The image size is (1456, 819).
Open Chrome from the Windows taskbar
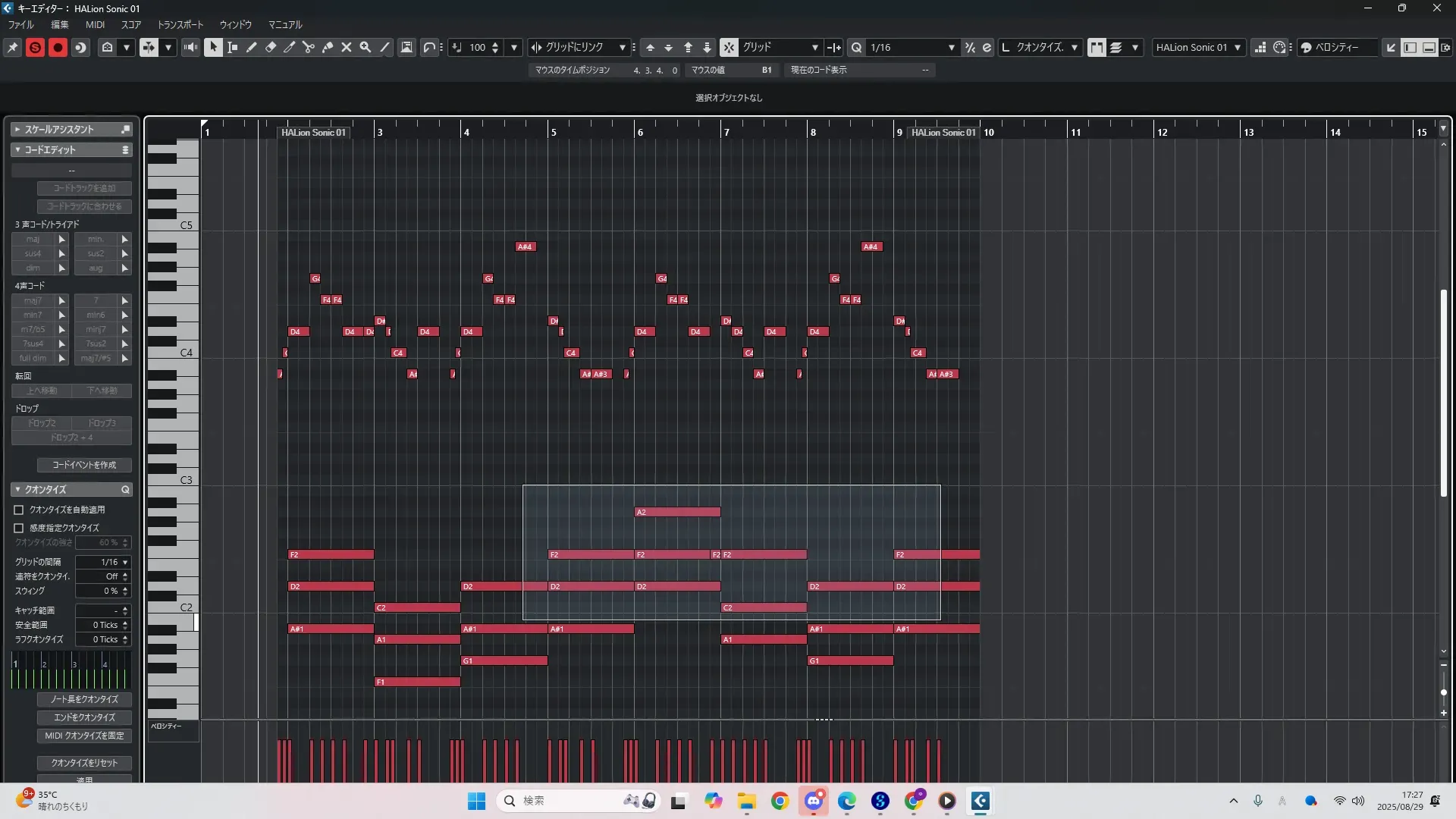pos(780,801)
